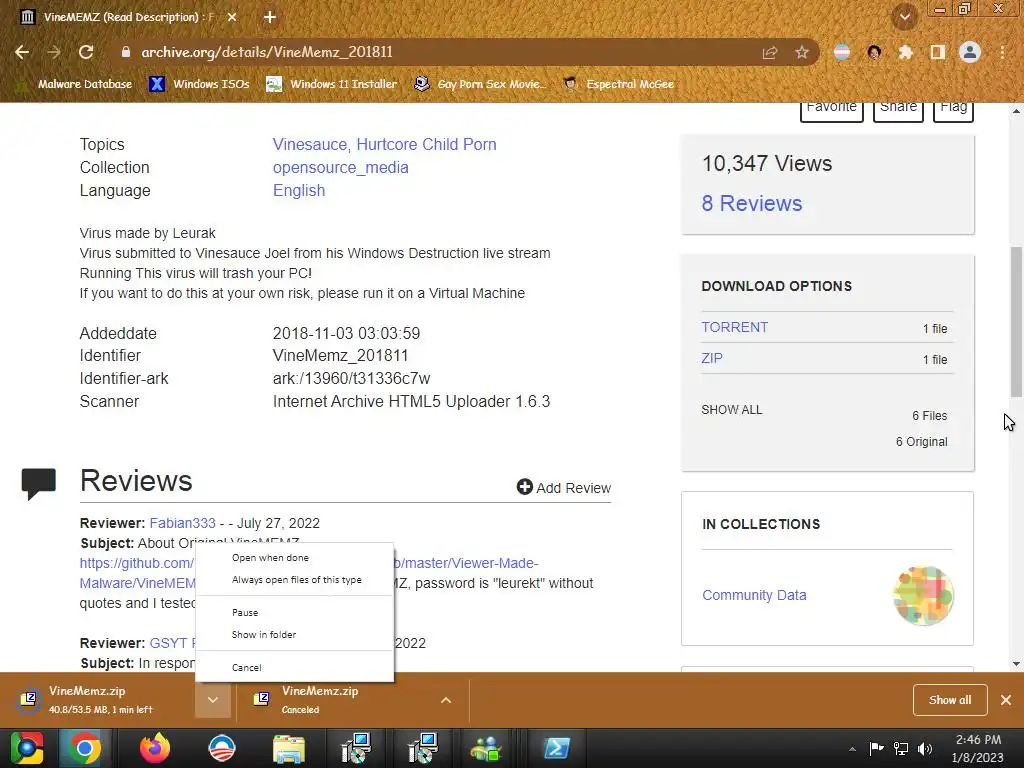Open a new tab
This screenshot has width=1024, height=768.
[270, 17]
